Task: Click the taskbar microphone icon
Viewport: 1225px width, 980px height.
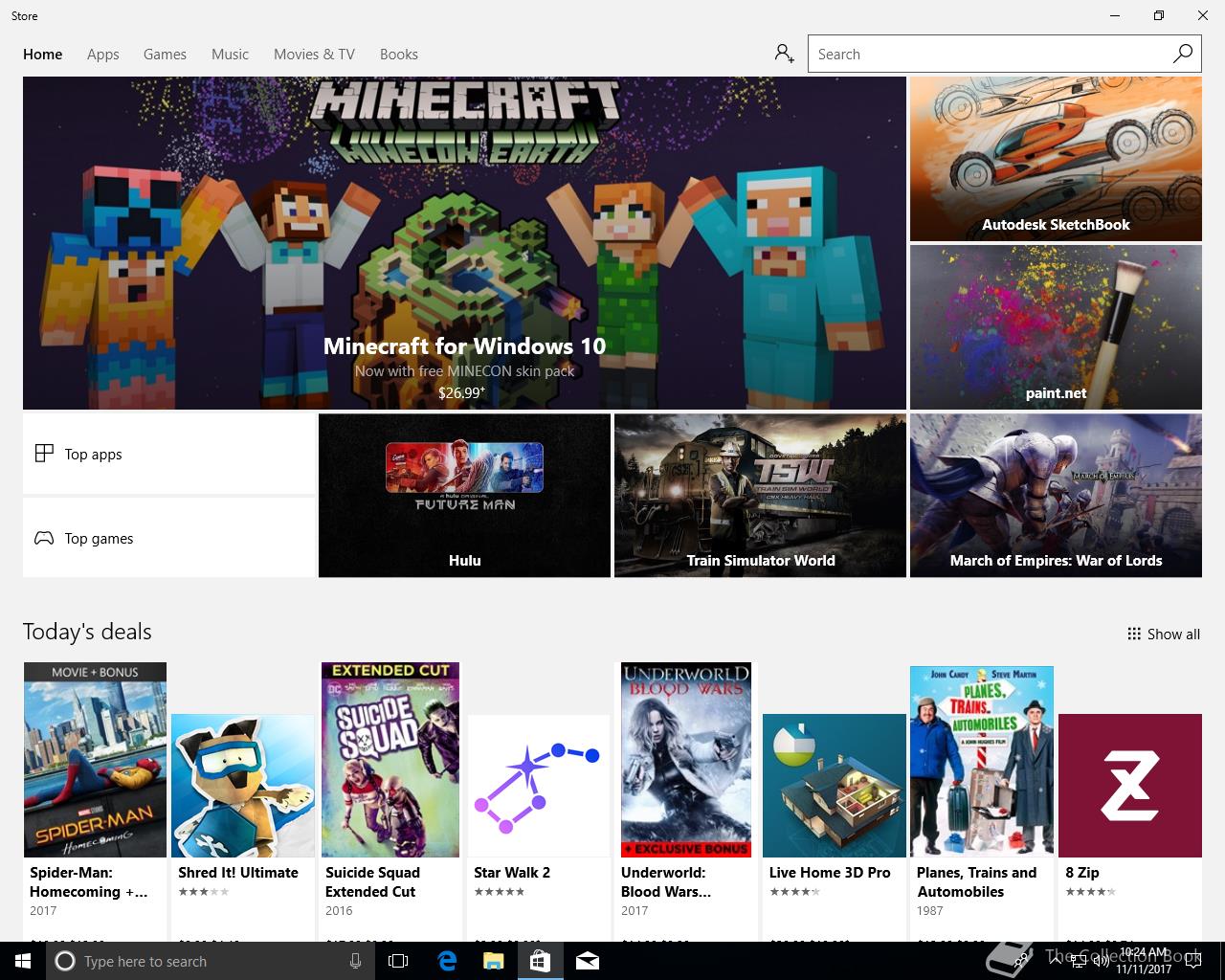Action: 355,961
